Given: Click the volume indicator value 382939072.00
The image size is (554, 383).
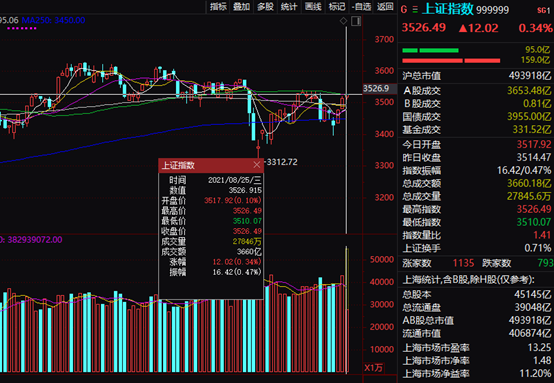Looking at the screenshot, I should coord(35,240).
